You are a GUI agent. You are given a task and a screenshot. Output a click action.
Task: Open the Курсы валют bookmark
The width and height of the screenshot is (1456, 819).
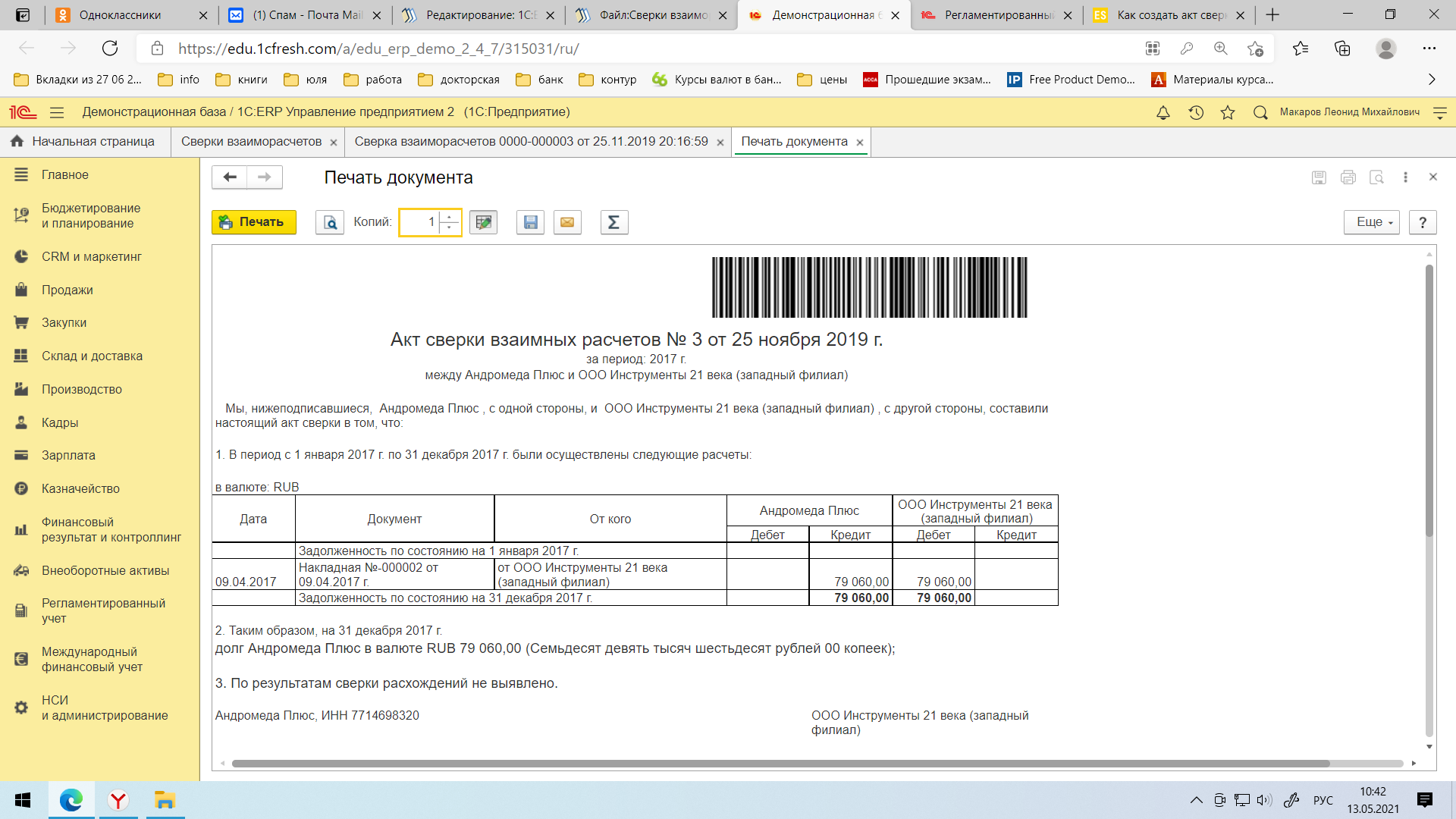pyautogui.click(x=717, y=80)
